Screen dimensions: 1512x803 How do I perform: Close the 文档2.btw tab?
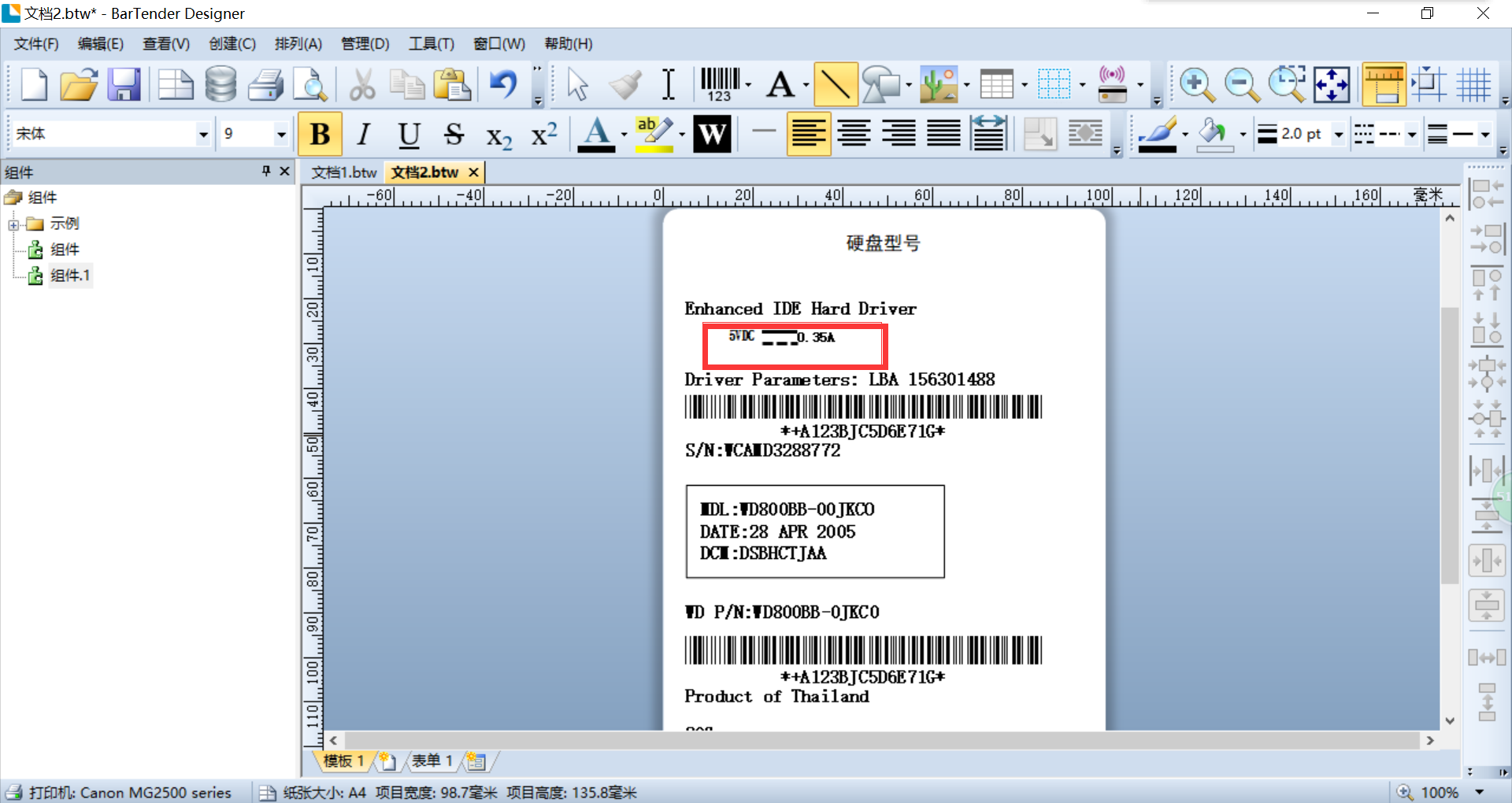473,172
